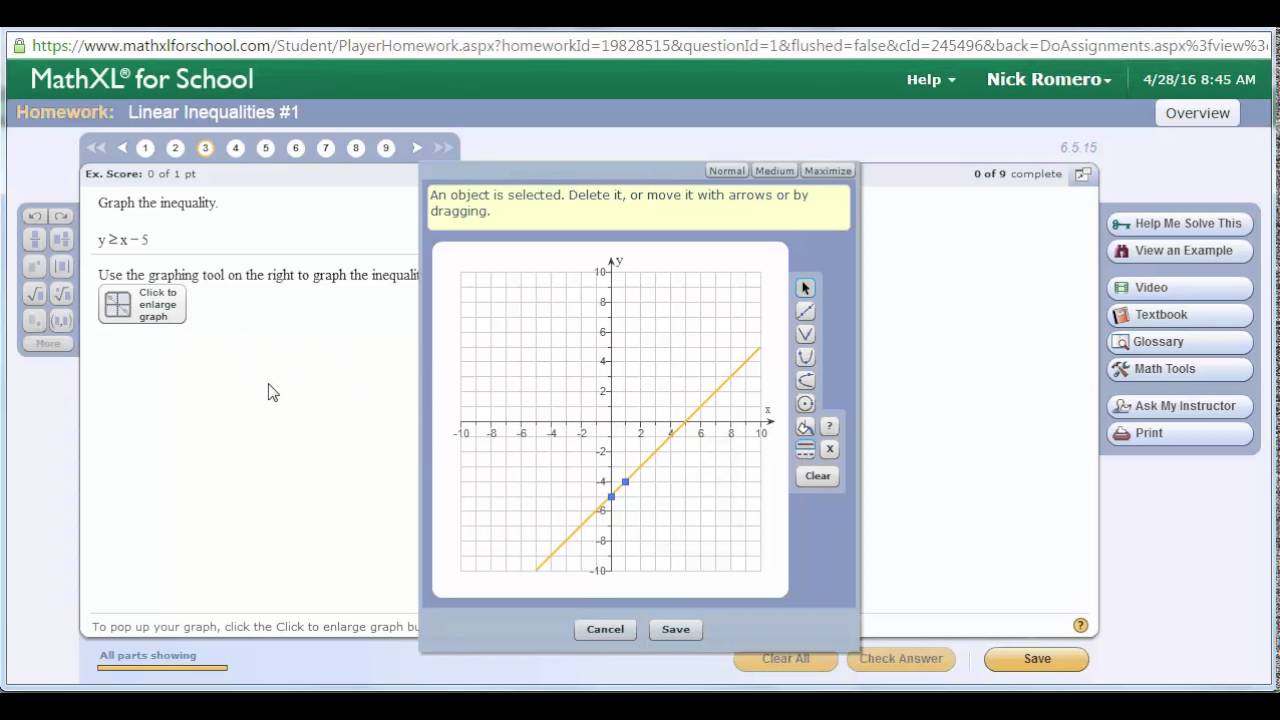This screenshot has height=720, width=1280.
Task: Open Ask My Instructor
Action: pos(1180,406)
